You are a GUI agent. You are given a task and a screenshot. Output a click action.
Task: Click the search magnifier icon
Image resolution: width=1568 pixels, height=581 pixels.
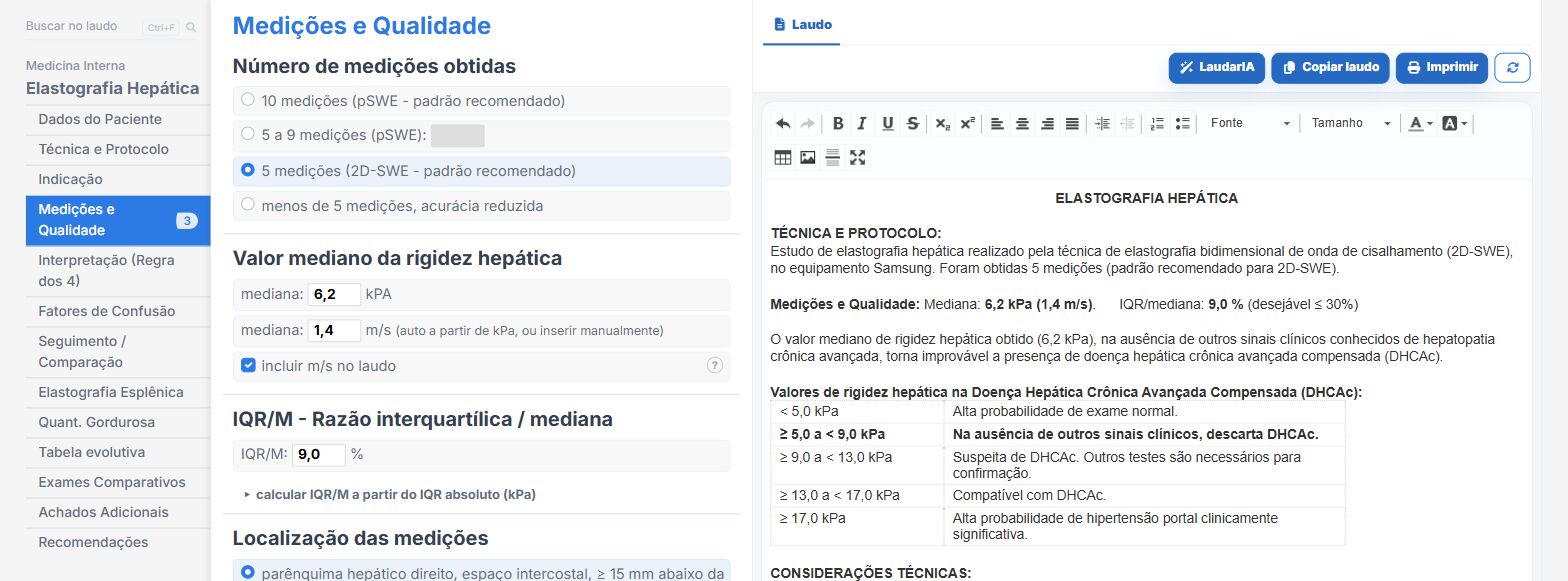[191, 27]
